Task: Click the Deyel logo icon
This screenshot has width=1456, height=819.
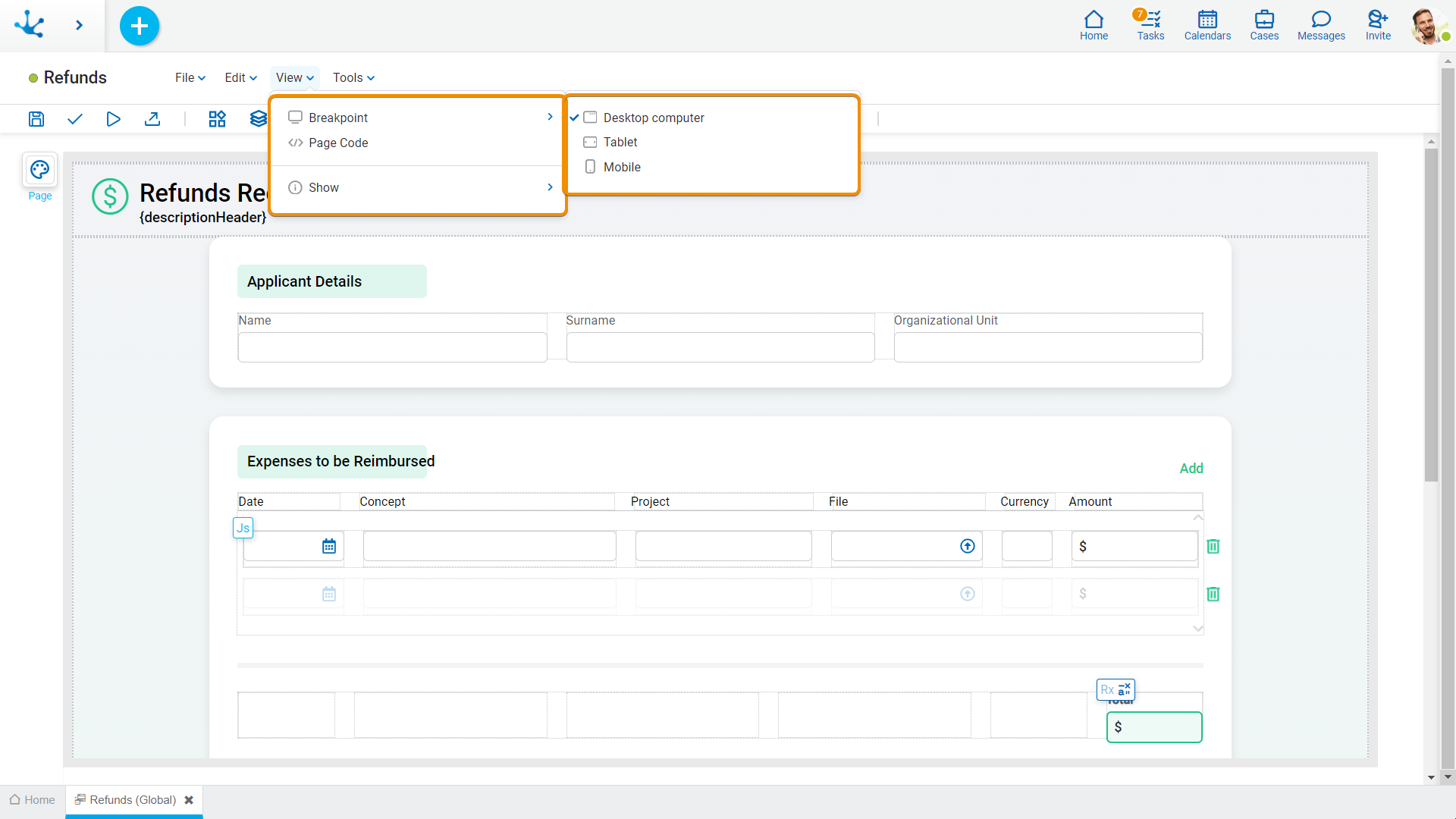Action: [30, 24]
